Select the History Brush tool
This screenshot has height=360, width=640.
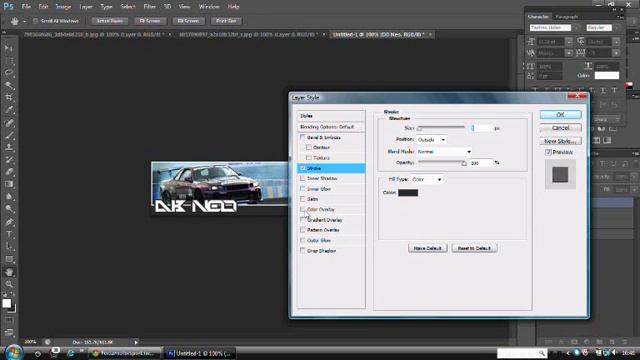coord(9,160)
